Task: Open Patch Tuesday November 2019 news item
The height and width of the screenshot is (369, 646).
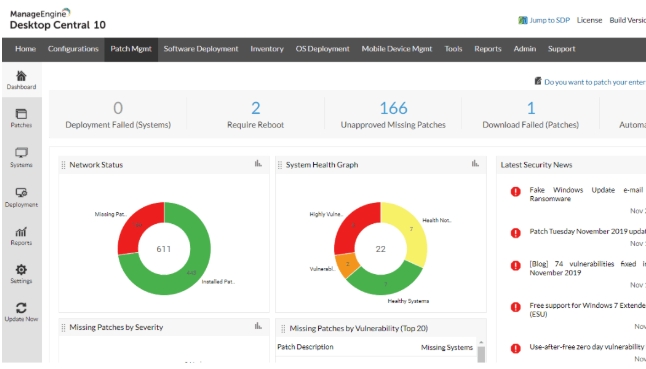Action: 587,231
